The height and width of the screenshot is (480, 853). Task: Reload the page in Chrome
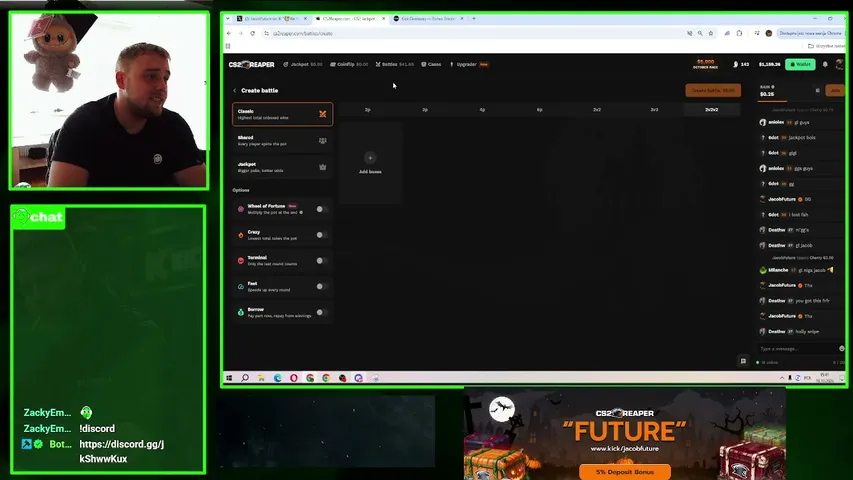click(252, 33)
